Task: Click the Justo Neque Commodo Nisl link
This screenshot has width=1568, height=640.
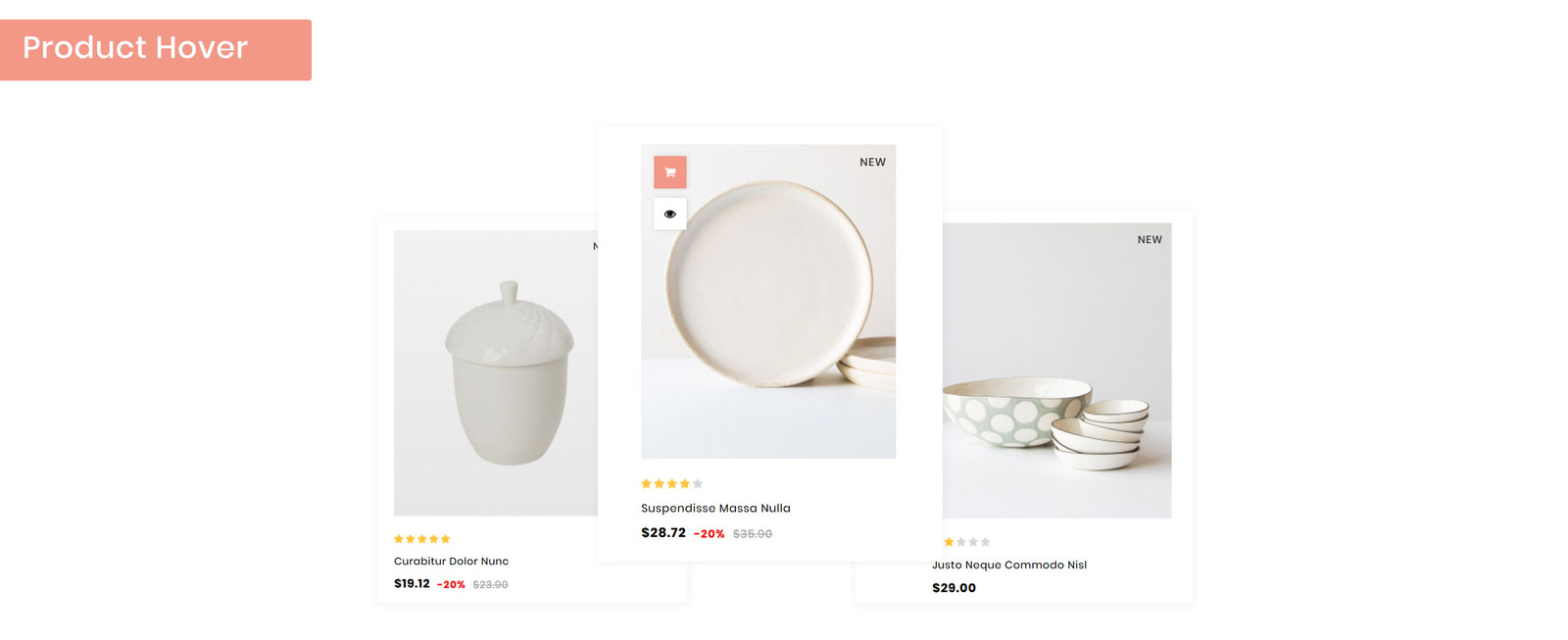Action: coord(1010,565)
